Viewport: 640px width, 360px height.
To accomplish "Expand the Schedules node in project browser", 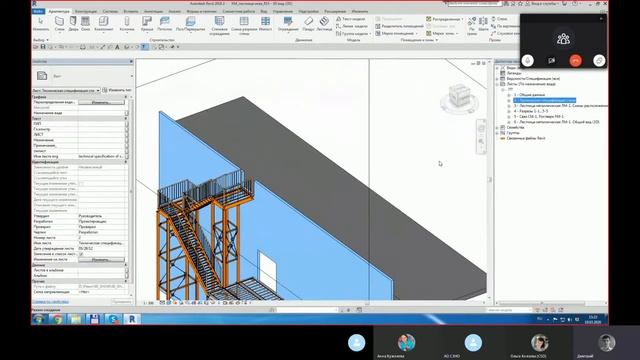I will [498, 78].
